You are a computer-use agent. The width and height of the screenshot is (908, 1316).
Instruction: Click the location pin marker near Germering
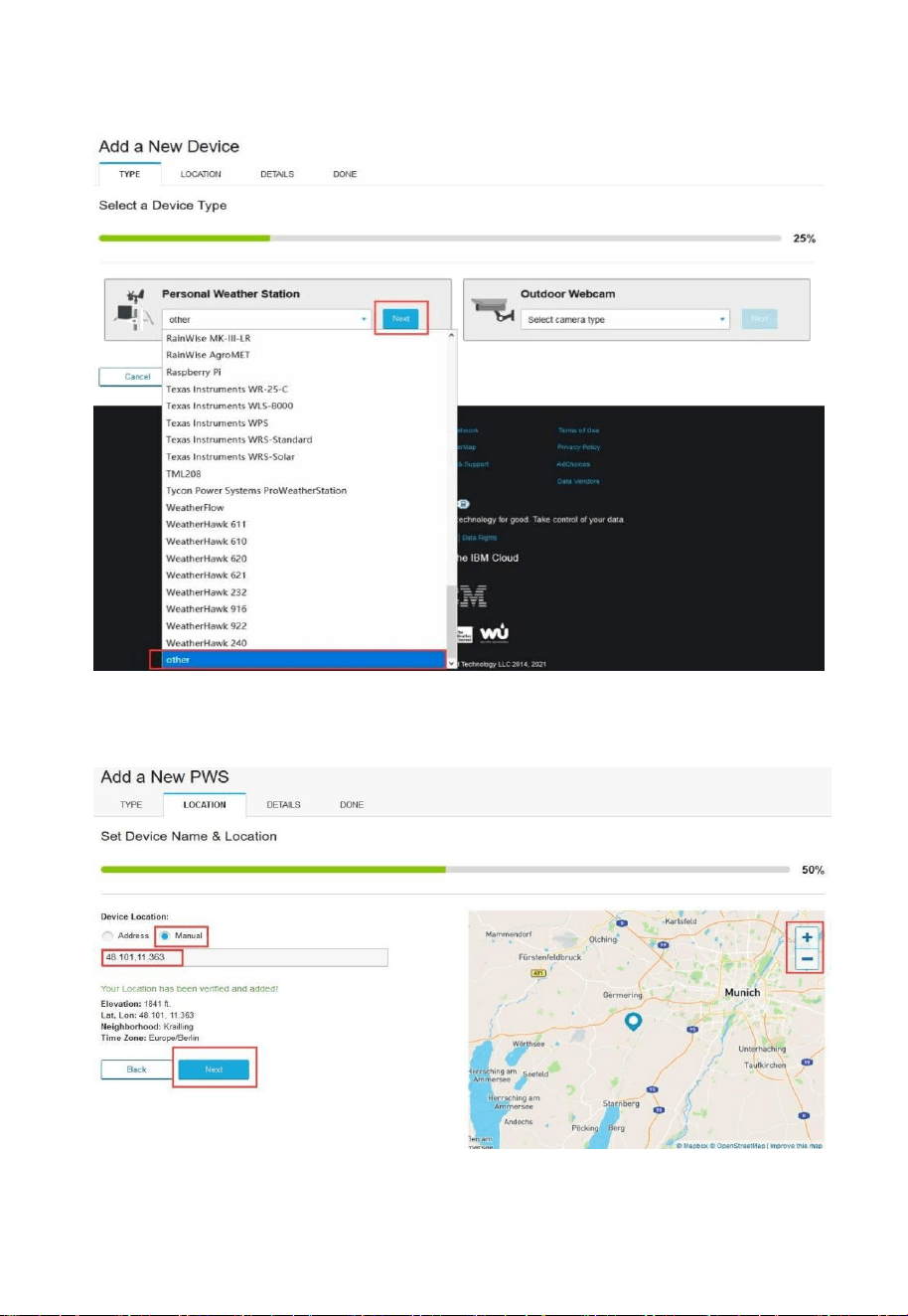(x=632, y=1022)
